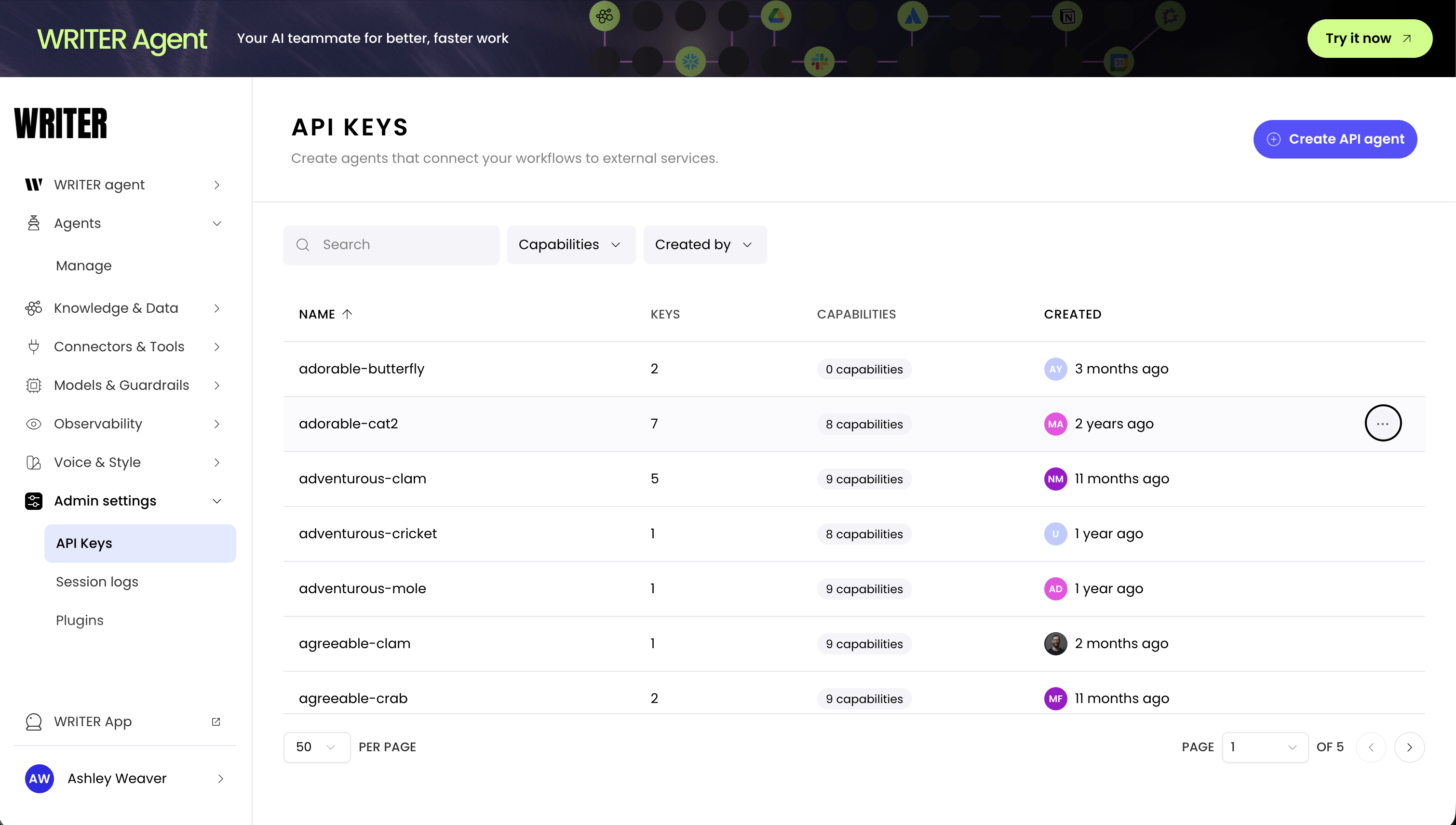
Task: Click the Create API agent button
Action: click(x=1335, y=139)
